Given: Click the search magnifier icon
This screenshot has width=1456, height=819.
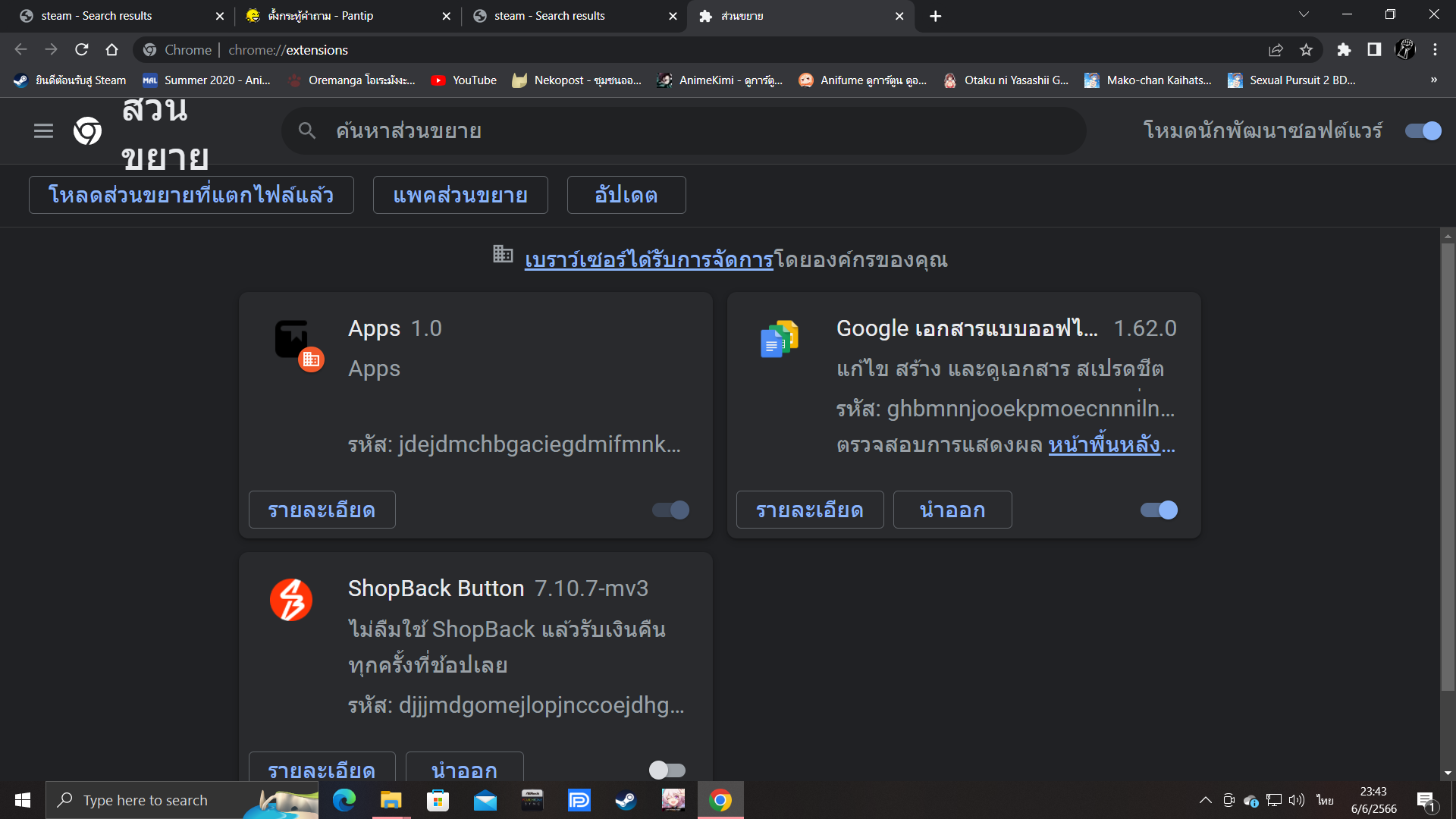Looking at the screenshot, I should (306, 130).
